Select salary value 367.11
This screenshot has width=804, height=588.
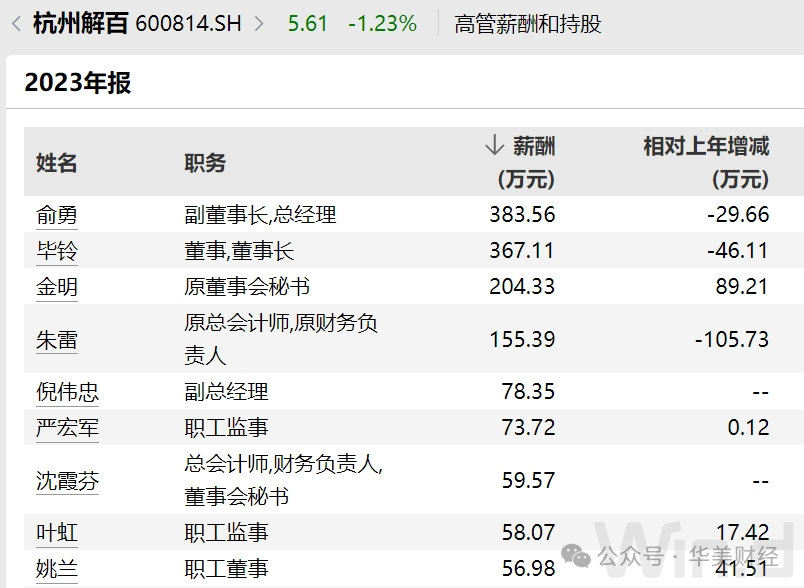522,251
